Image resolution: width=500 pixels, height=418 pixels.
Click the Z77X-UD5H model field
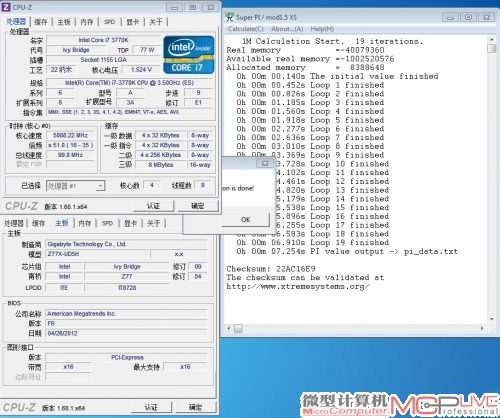pyautogui.click(x=97, y=254)
